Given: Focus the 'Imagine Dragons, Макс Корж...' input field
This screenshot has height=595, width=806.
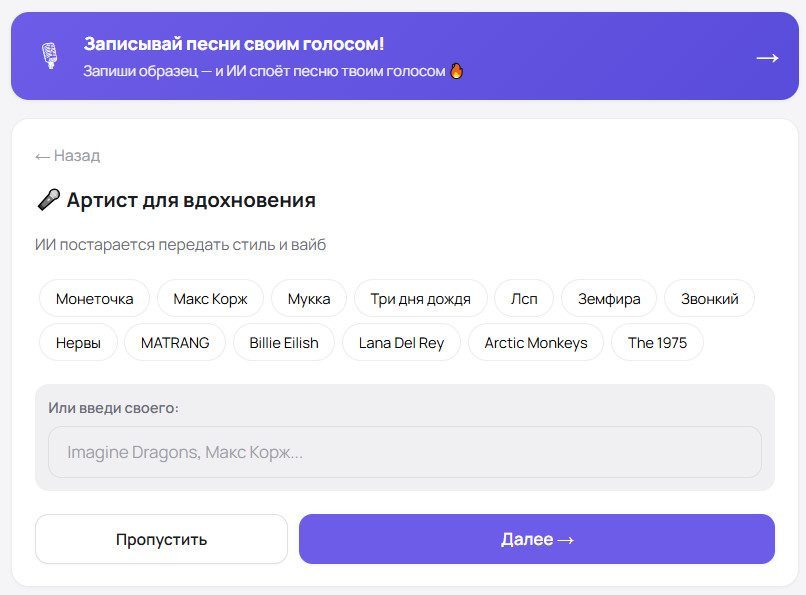Looking at the screenshot, I should (x=405, y=452).
